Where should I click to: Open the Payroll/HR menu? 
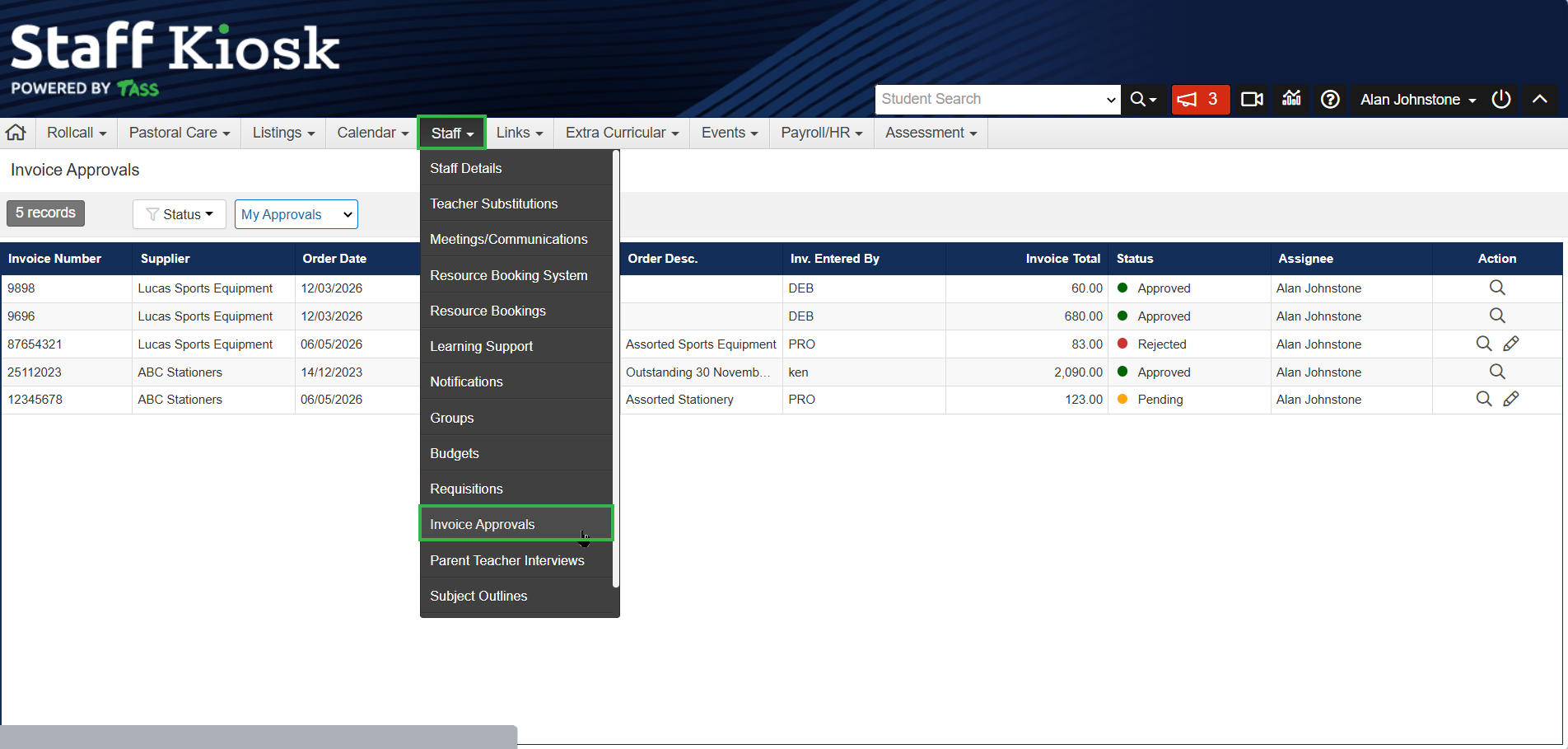point(822,133)
